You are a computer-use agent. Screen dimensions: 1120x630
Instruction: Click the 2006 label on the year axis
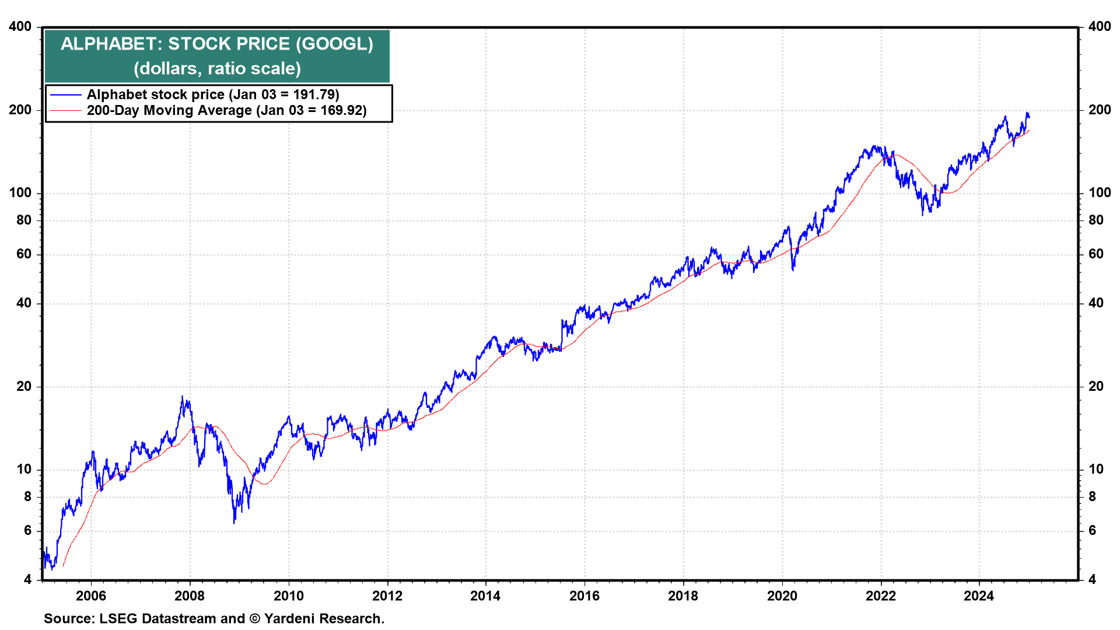(91, 596)
